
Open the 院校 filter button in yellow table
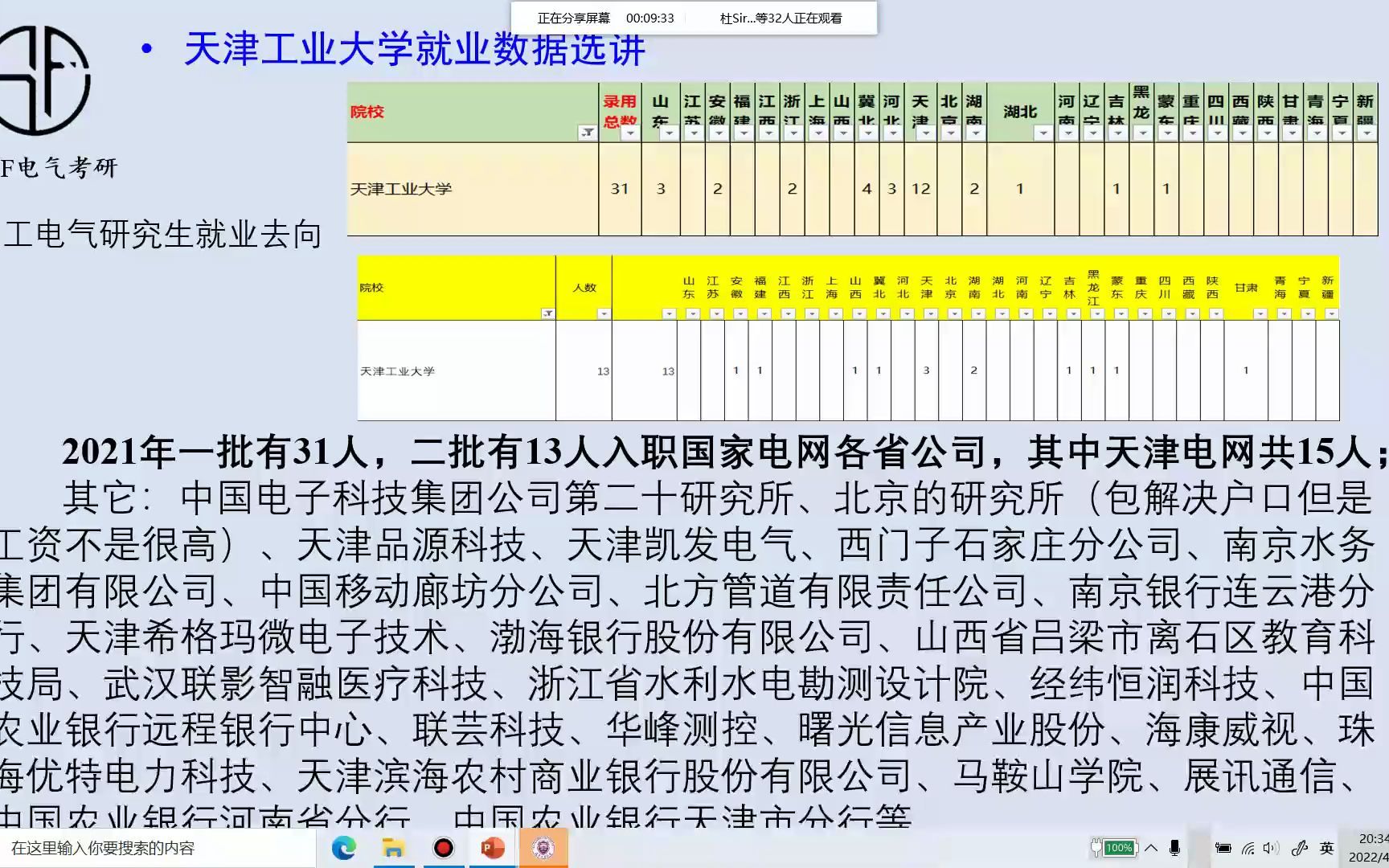point(547,313)
